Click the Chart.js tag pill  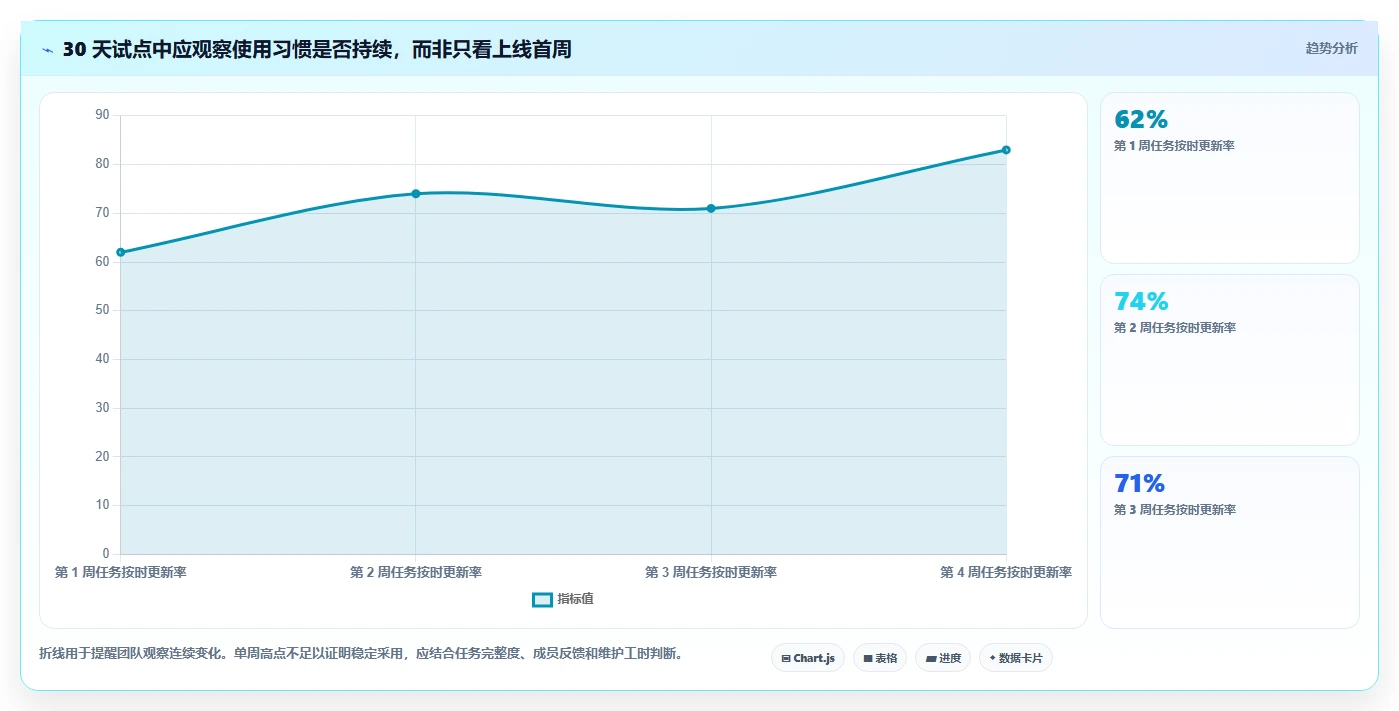pos(808,658)
